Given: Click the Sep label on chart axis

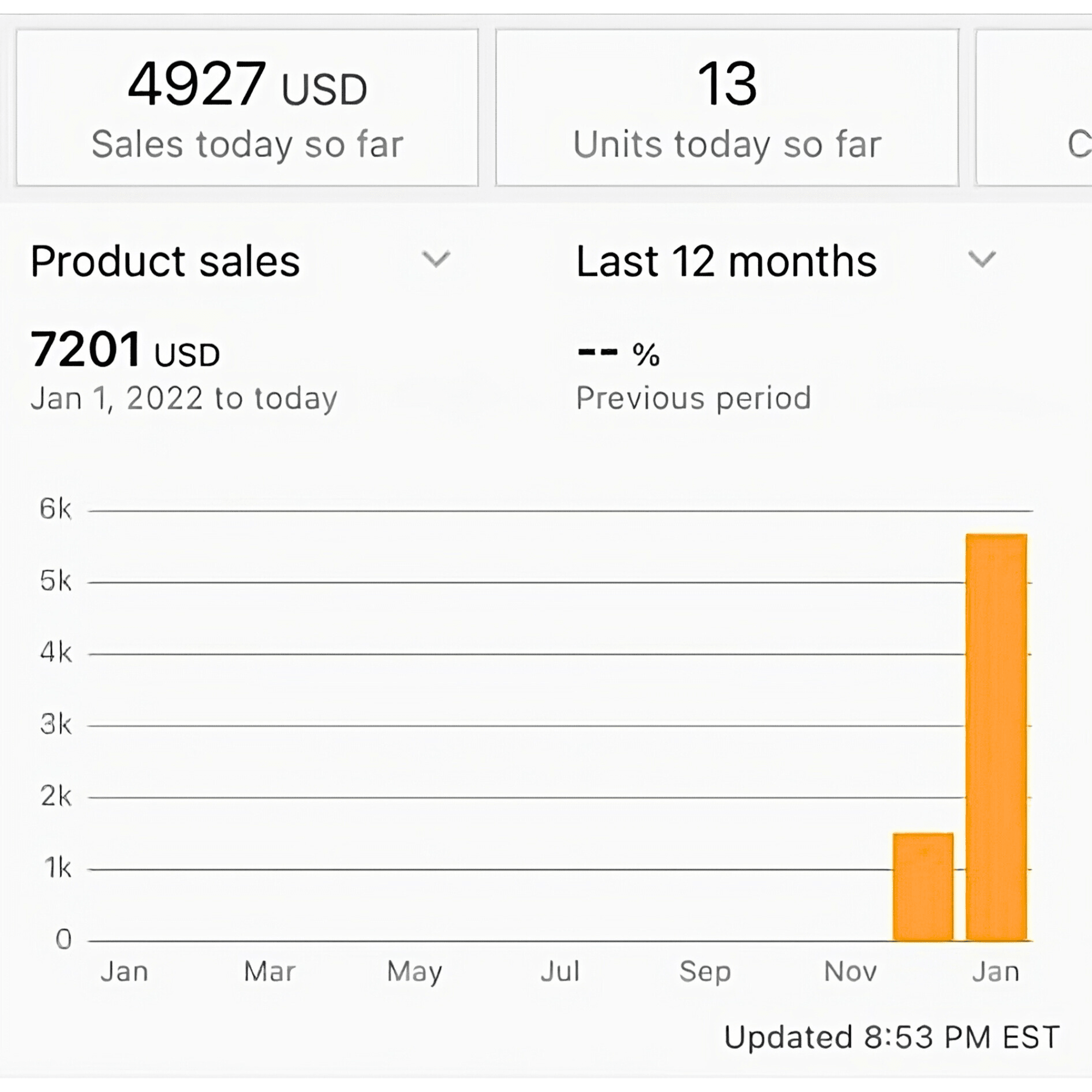Looking at the screenshot, I should [x=705, y=972].
